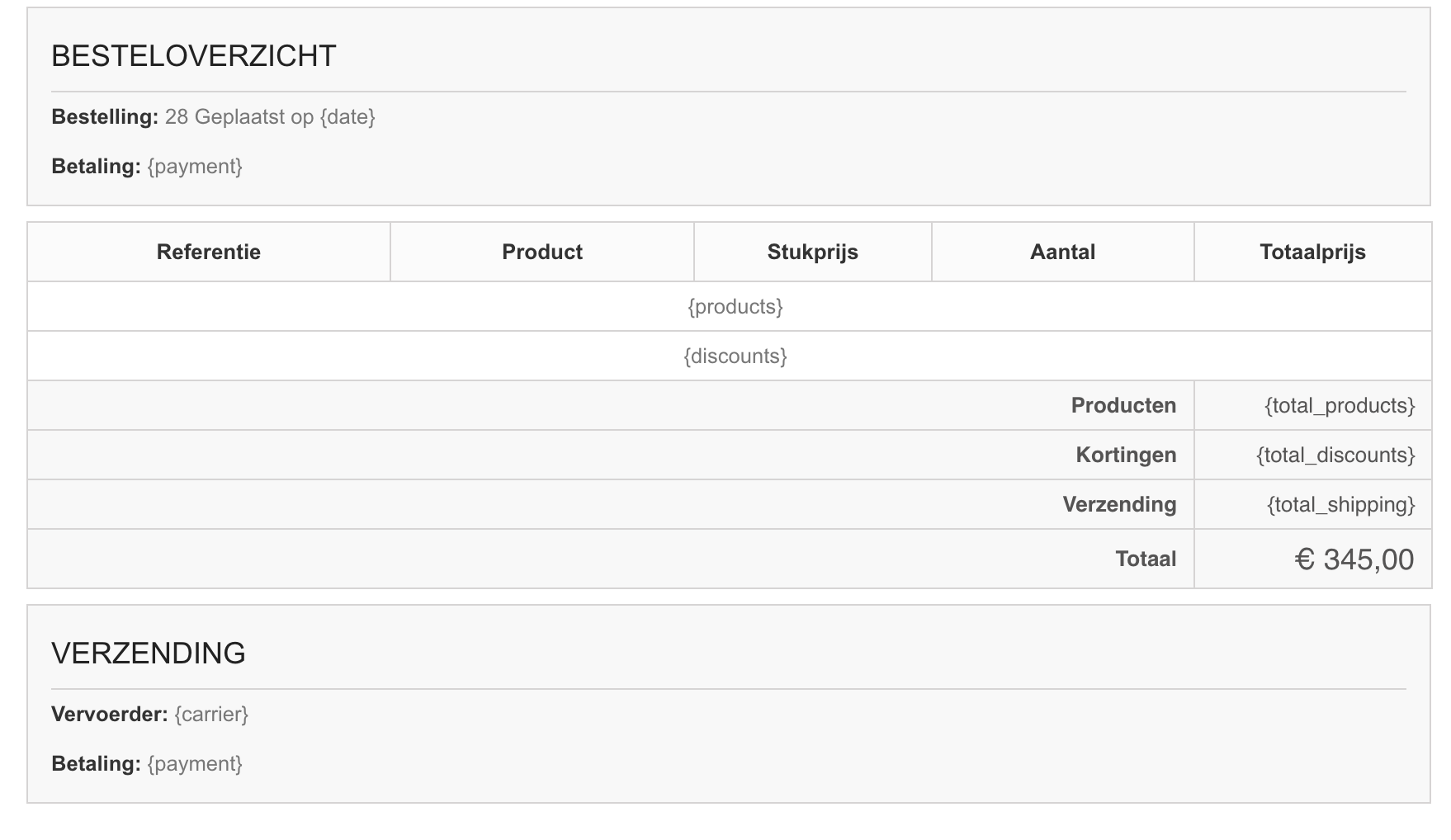The image size is (1451, 840).
Task: Click the Kortingen row label
Action: coord(1126,455)
